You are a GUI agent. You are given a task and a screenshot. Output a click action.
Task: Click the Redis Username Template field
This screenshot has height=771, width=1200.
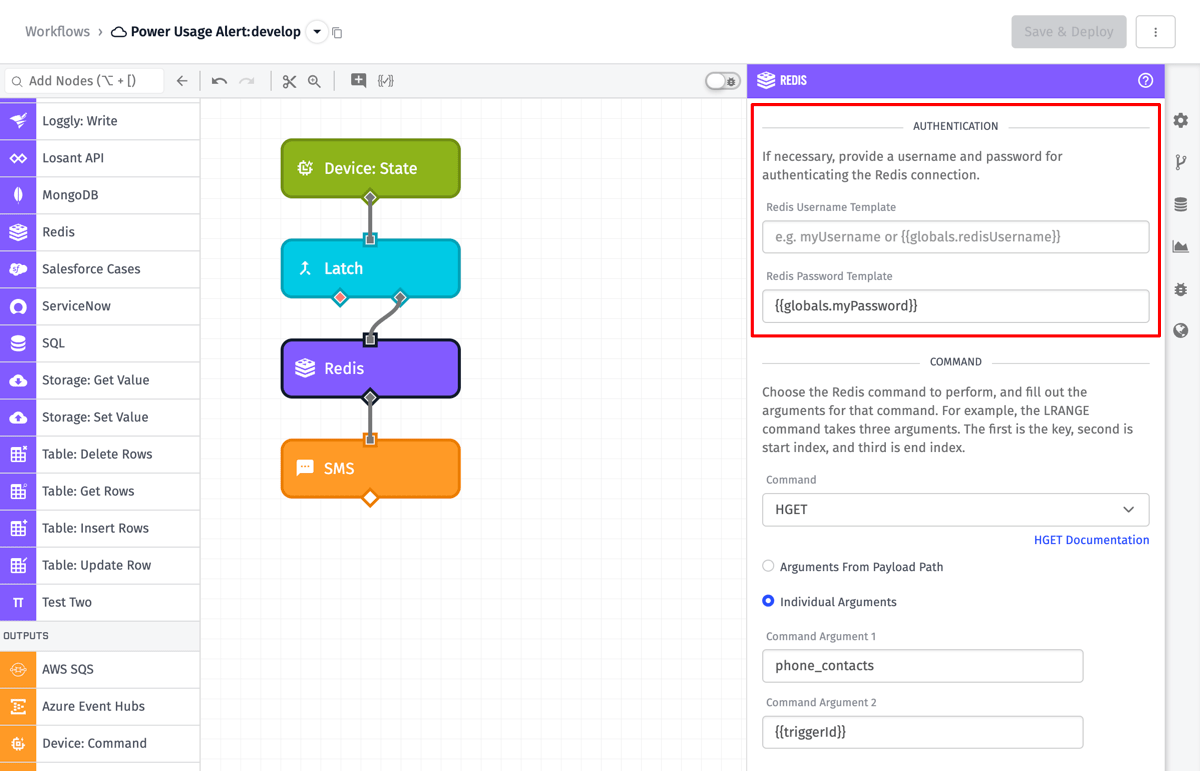(x=956, y=237)
